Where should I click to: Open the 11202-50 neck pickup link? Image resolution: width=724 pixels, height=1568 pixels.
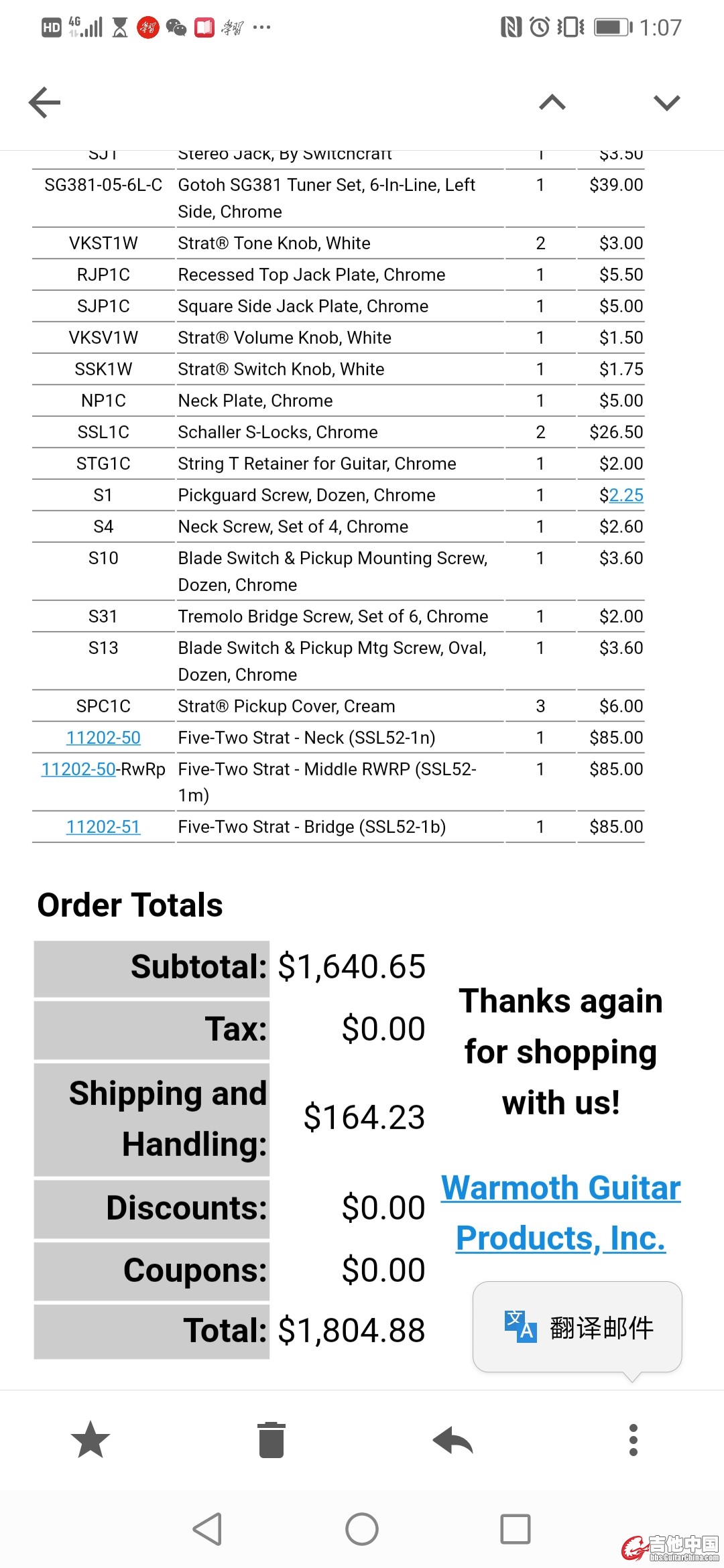click(103, 738)
